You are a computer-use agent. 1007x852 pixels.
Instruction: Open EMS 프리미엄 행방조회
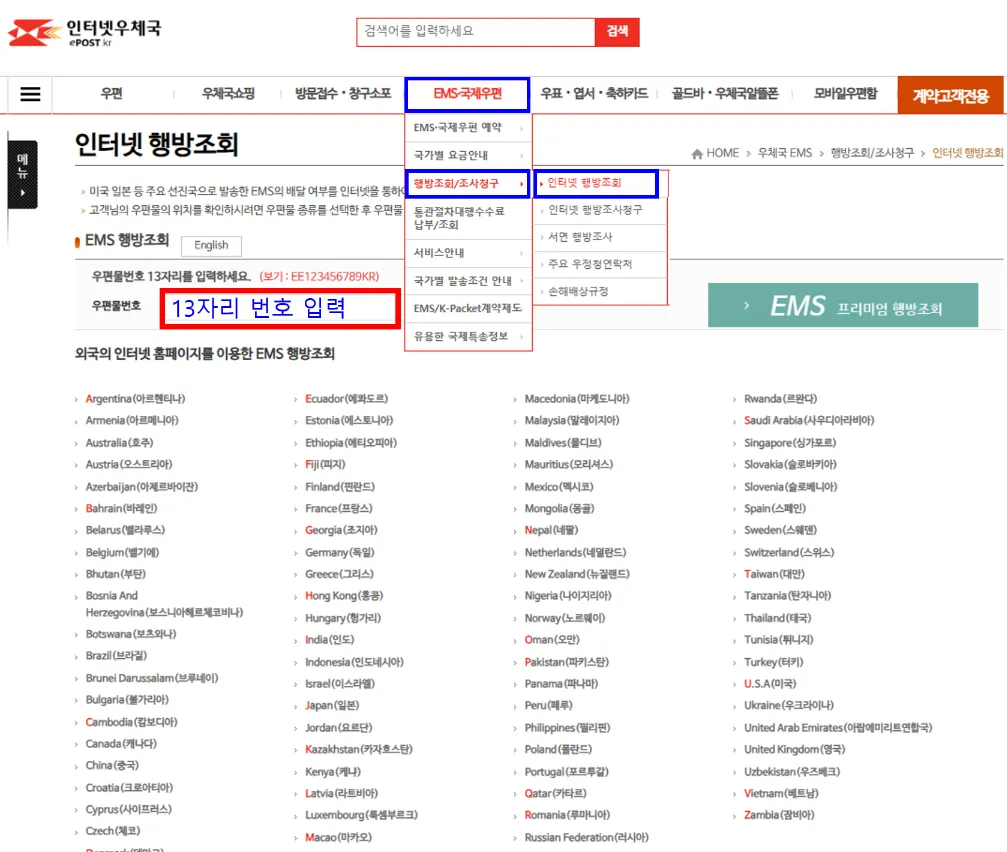(x=843, y=305)
